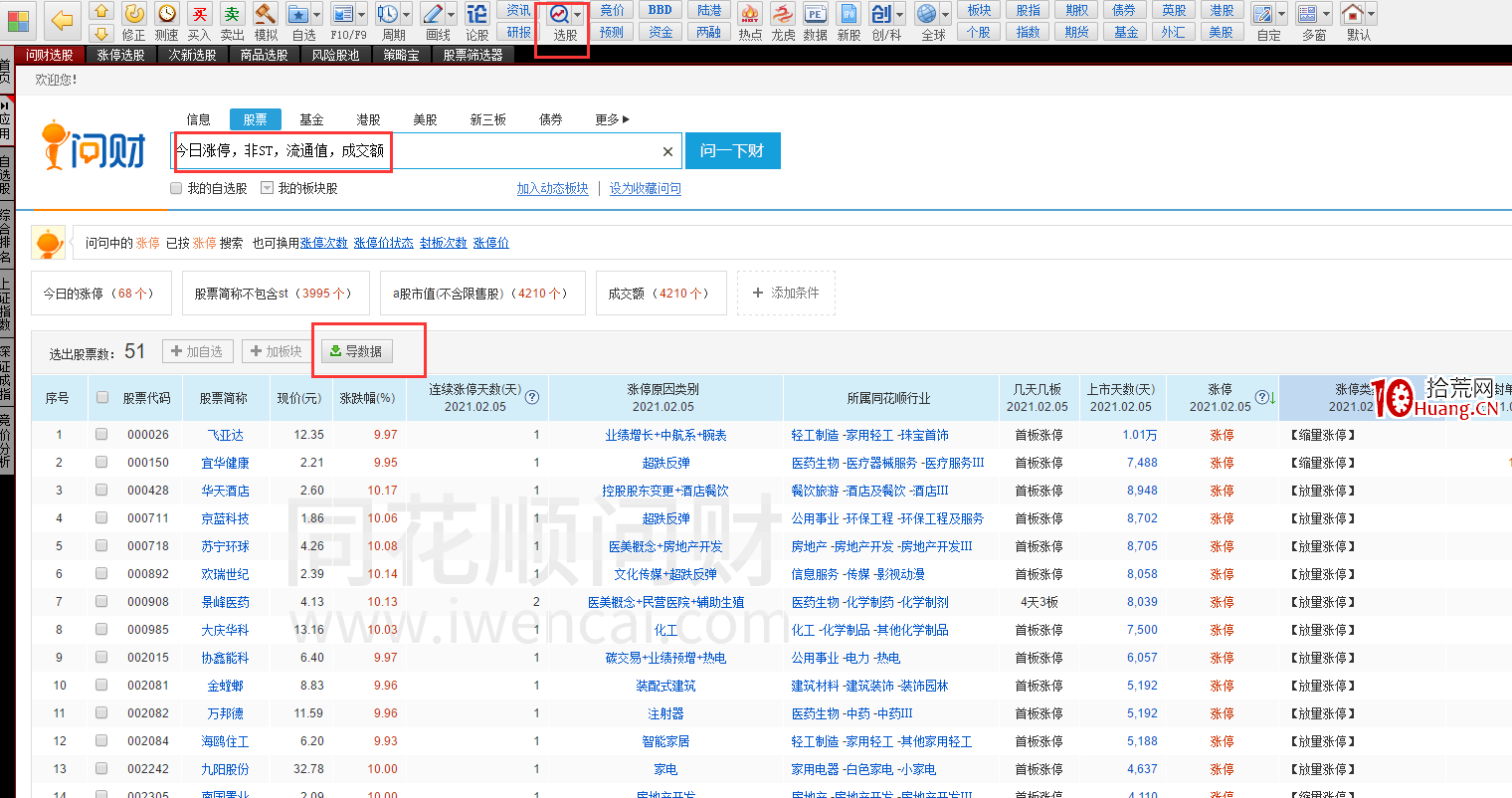
Task: Check the box for 景峰医药 row
Action: pyautogui.click(x=101, y=602)
